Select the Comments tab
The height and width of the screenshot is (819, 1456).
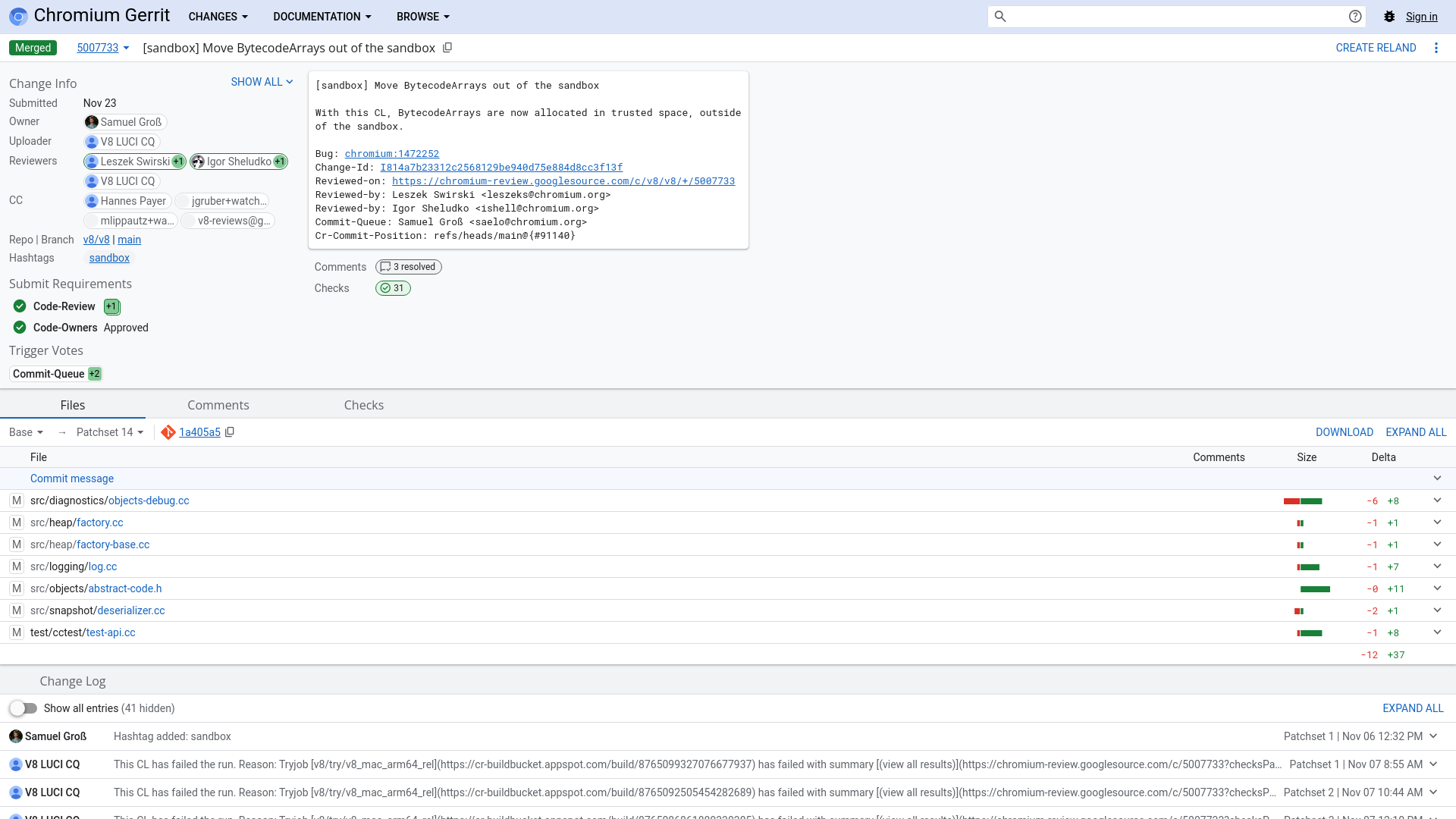coord(218,405)
